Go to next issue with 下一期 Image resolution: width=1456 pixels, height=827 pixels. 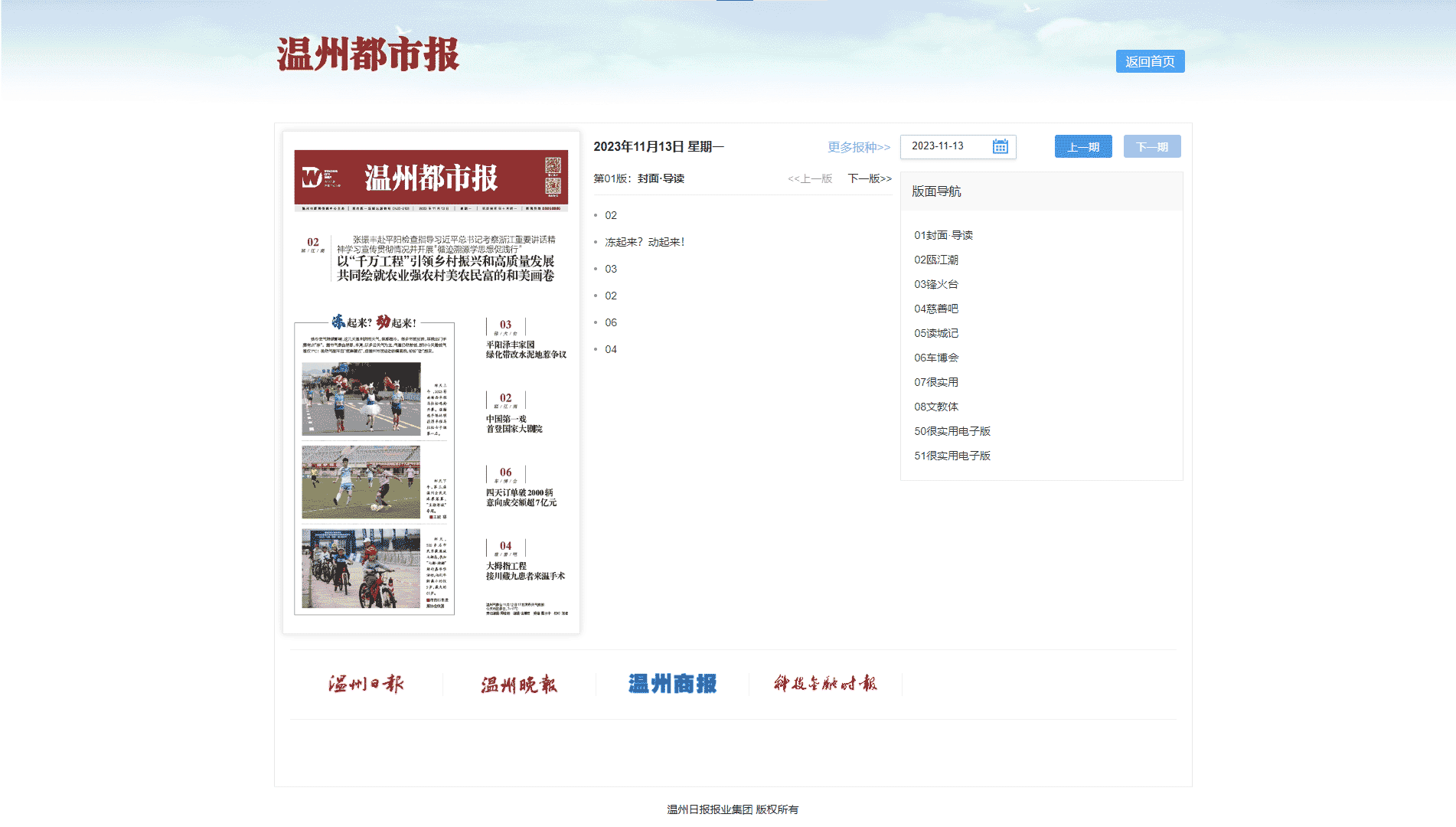click(x=1152, y=146)
